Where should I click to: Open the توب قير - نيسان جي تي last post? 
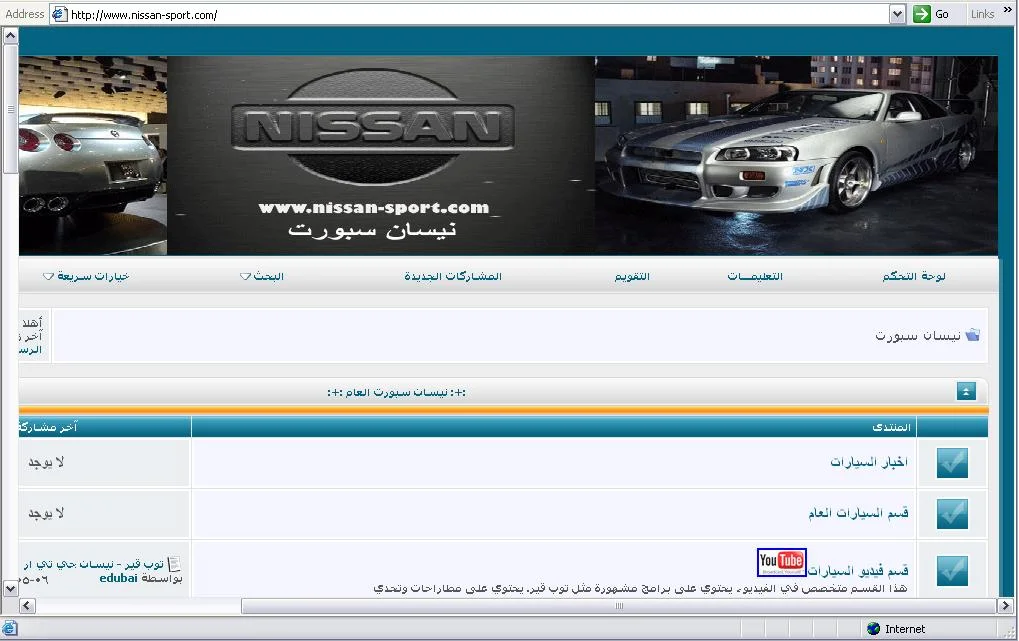pyautogui.click(x=94, y=564)
